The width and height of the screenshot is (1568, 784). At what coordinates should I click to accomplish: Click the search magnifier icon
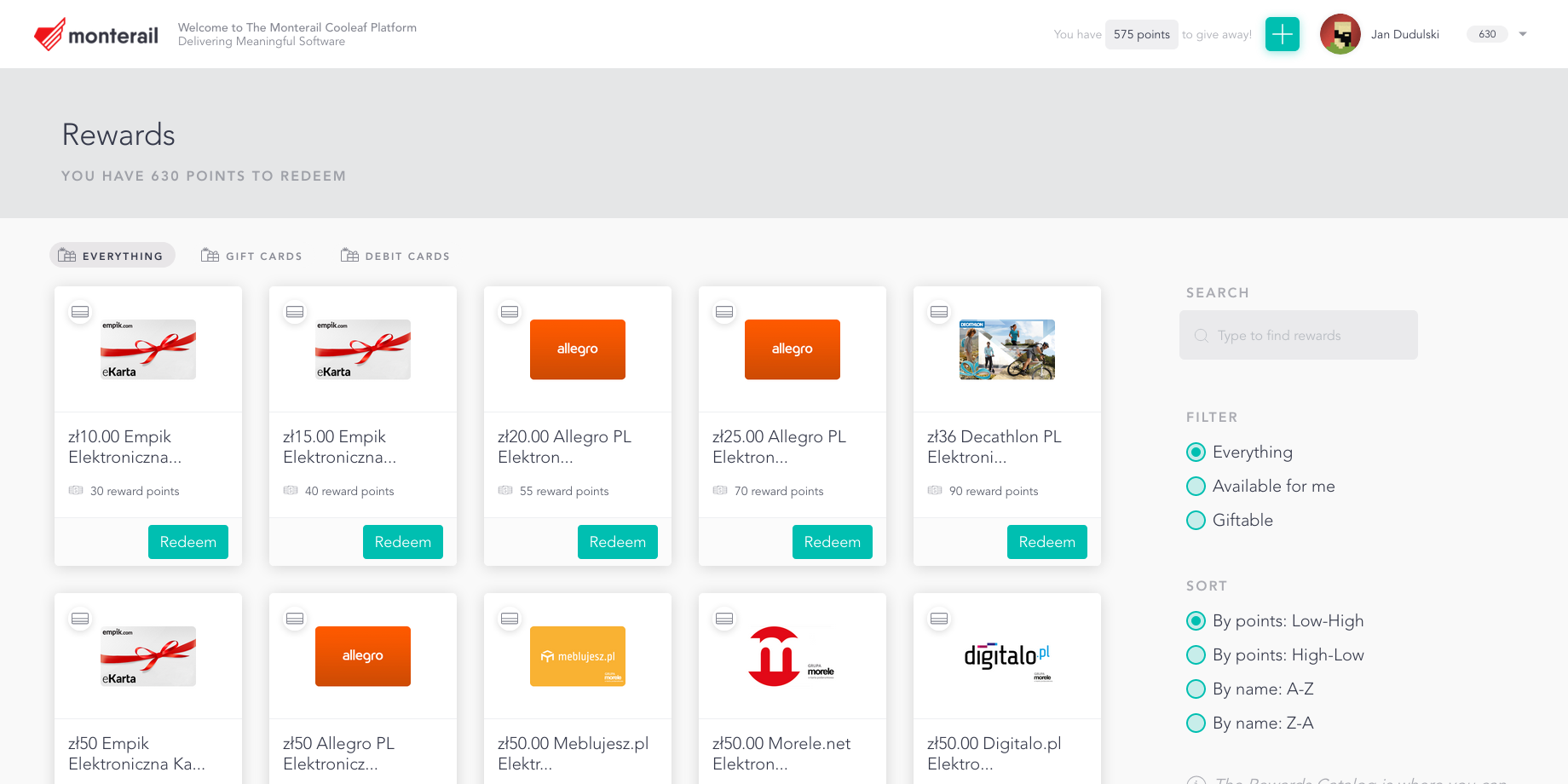pyautogui.click(x=1202, y=336)
